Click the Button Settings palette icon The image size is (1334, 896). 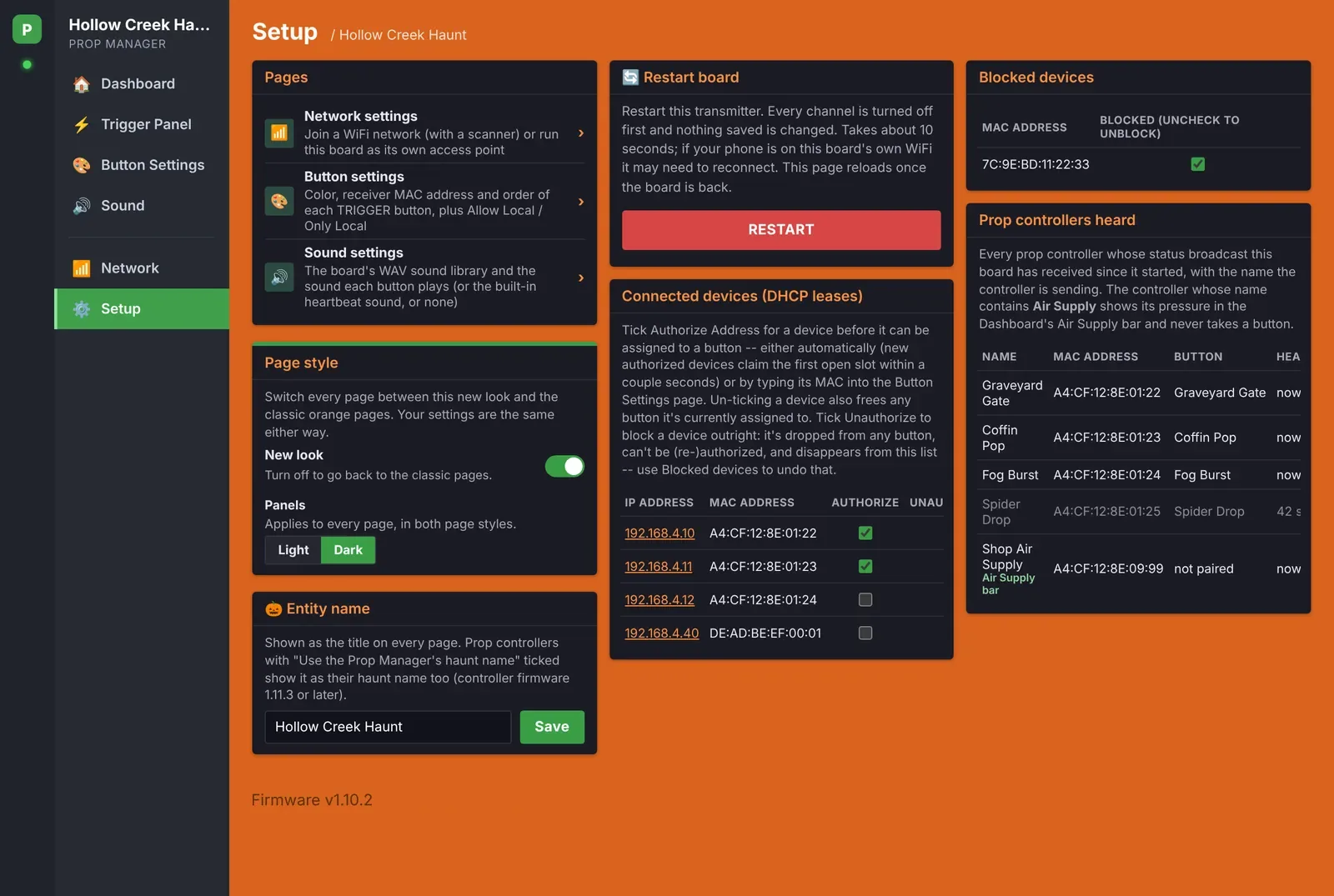point(82,165)
